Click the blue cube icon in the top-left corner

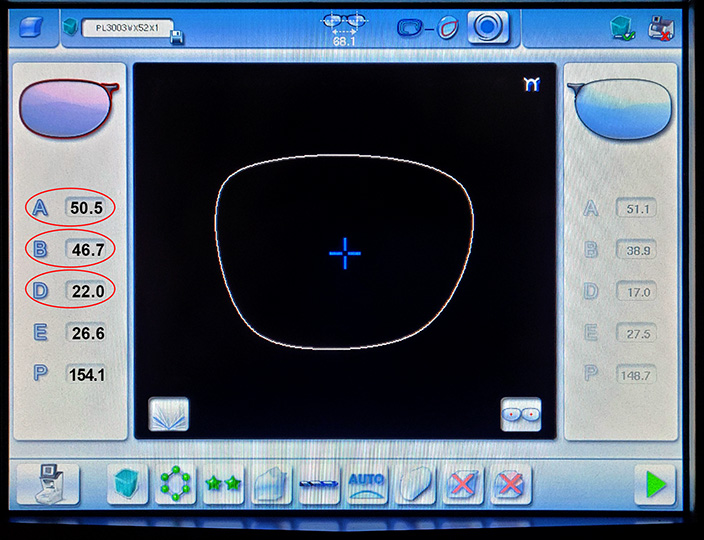pyautogui.click(x=31, y=27)
